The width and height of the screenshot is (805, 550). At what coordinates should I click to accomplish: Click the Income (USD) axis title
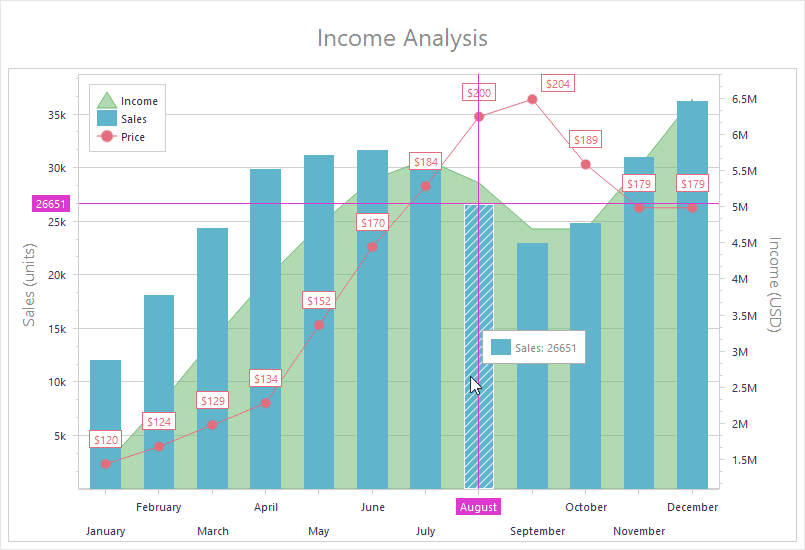pyautogui.click(x=775, y=285)
